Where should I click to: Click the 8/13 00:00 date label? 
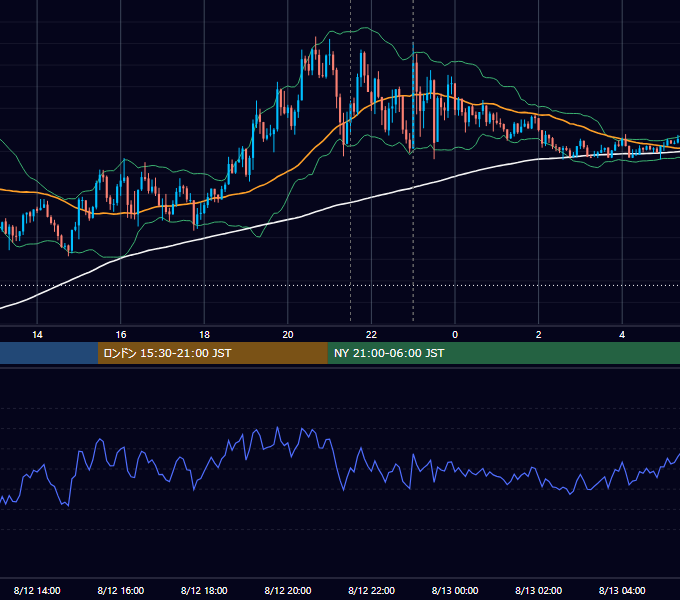pos(455,590)
